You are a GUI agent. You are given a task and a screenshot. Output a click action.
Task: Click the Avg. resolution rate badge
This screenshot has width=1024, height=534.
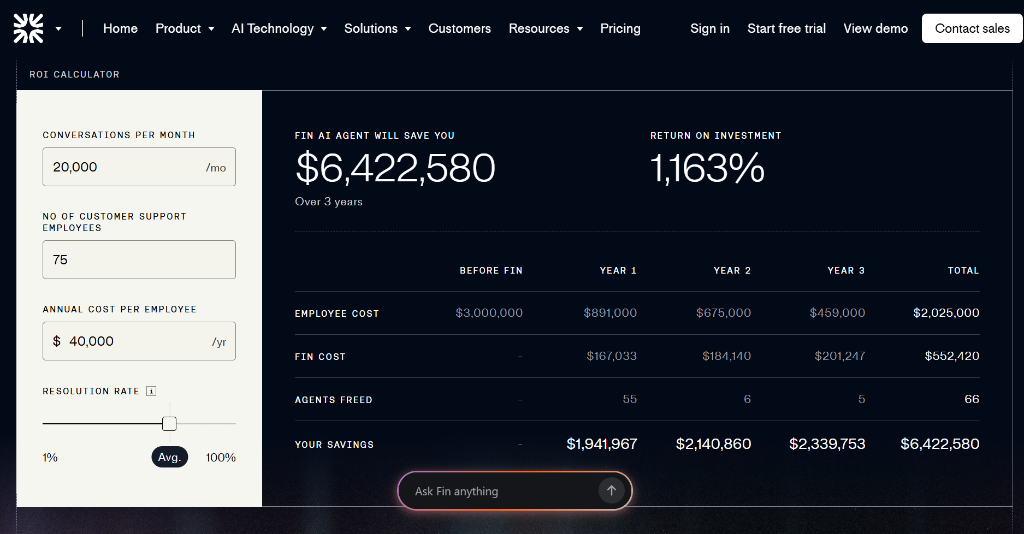tap(170, 457)
